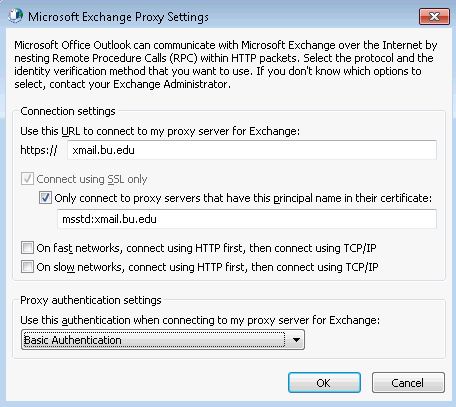Viewport: 456px width, 407px height.
Task: Uncheck the principal name in certificate checkbox
Action: tap(45, 198)
